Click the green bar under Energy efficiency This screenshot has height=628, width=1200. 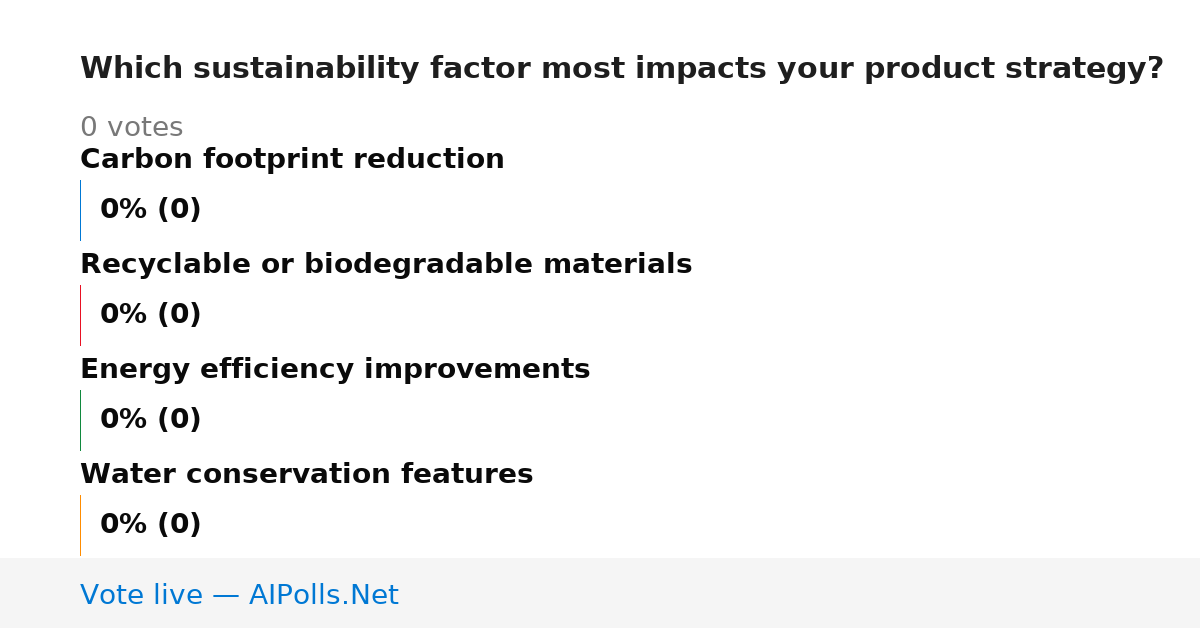pos(80,420)
